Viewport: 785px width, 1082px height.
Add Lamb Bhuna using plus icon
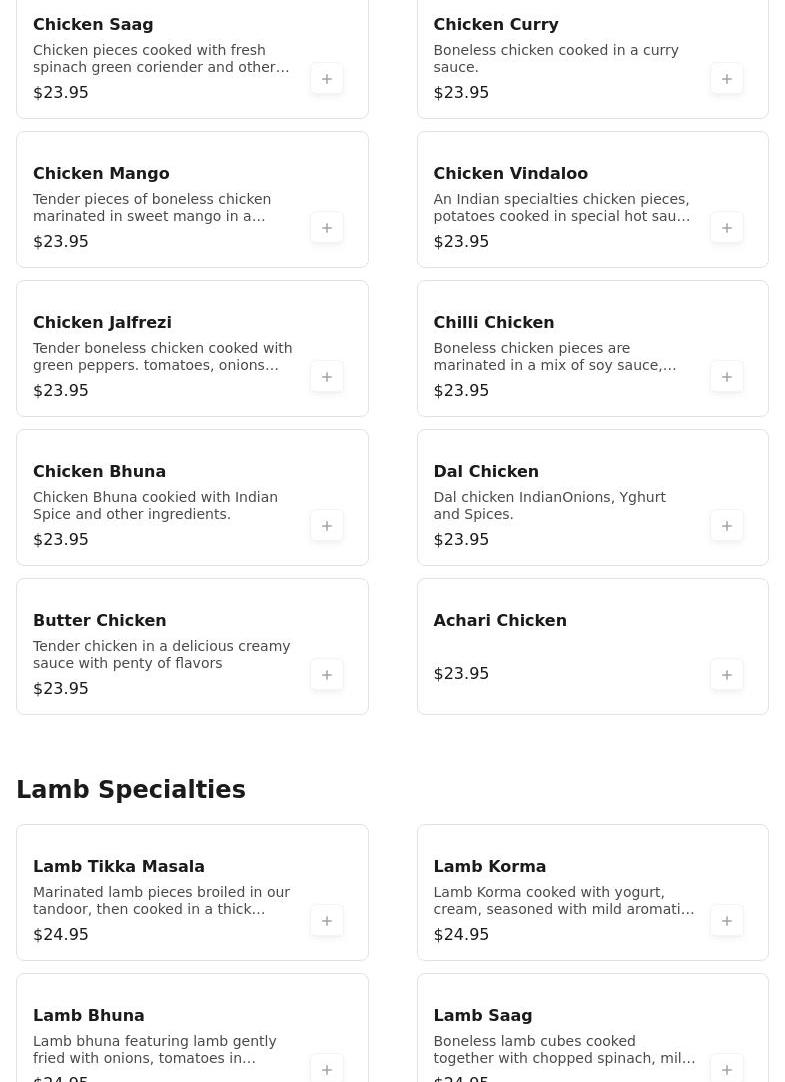click(x=327, y=1069)
